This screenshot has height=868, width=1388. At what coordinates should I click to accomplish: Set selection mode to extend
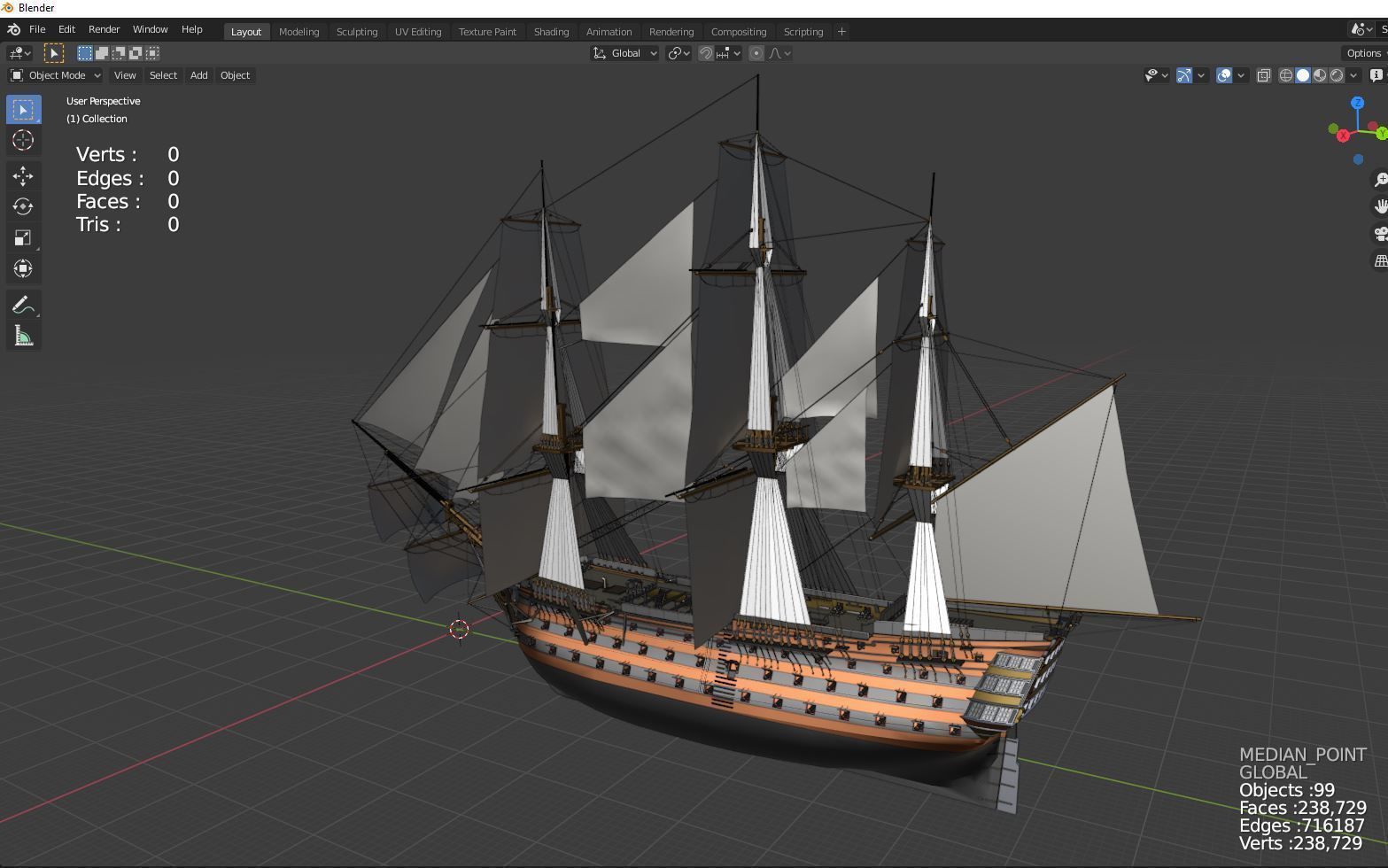tap(102, 53)
